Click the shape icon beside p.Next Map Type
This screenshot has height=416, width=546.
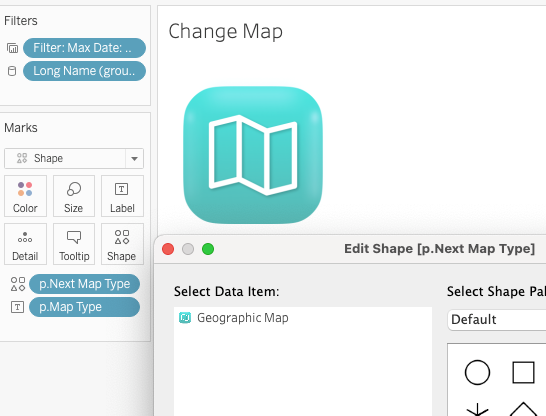(18, 284)
